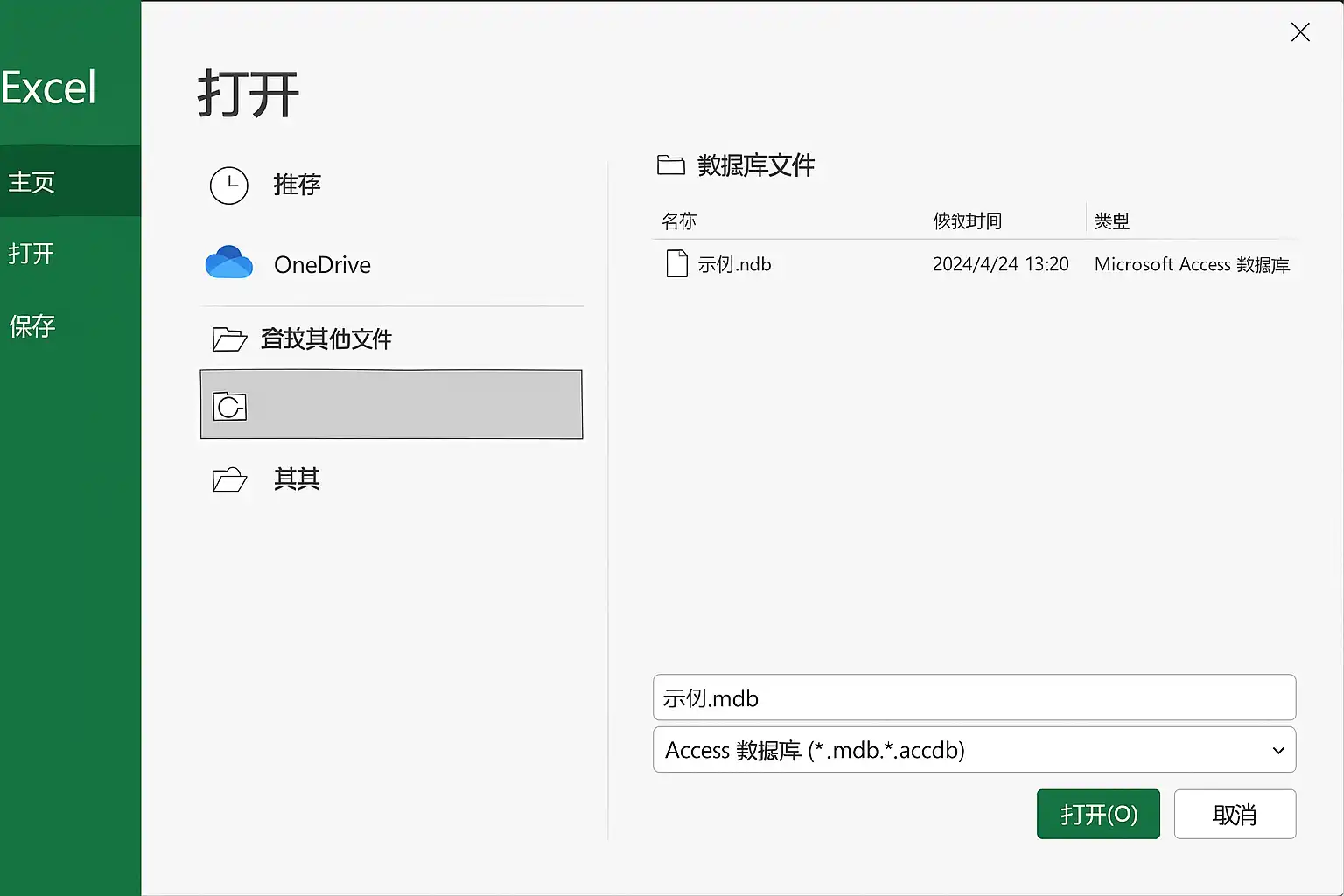The width and height of the screenshot is (1344, 896).
Task: Click the refresh icon in highlighted row
Action: (x=228, y=405)
